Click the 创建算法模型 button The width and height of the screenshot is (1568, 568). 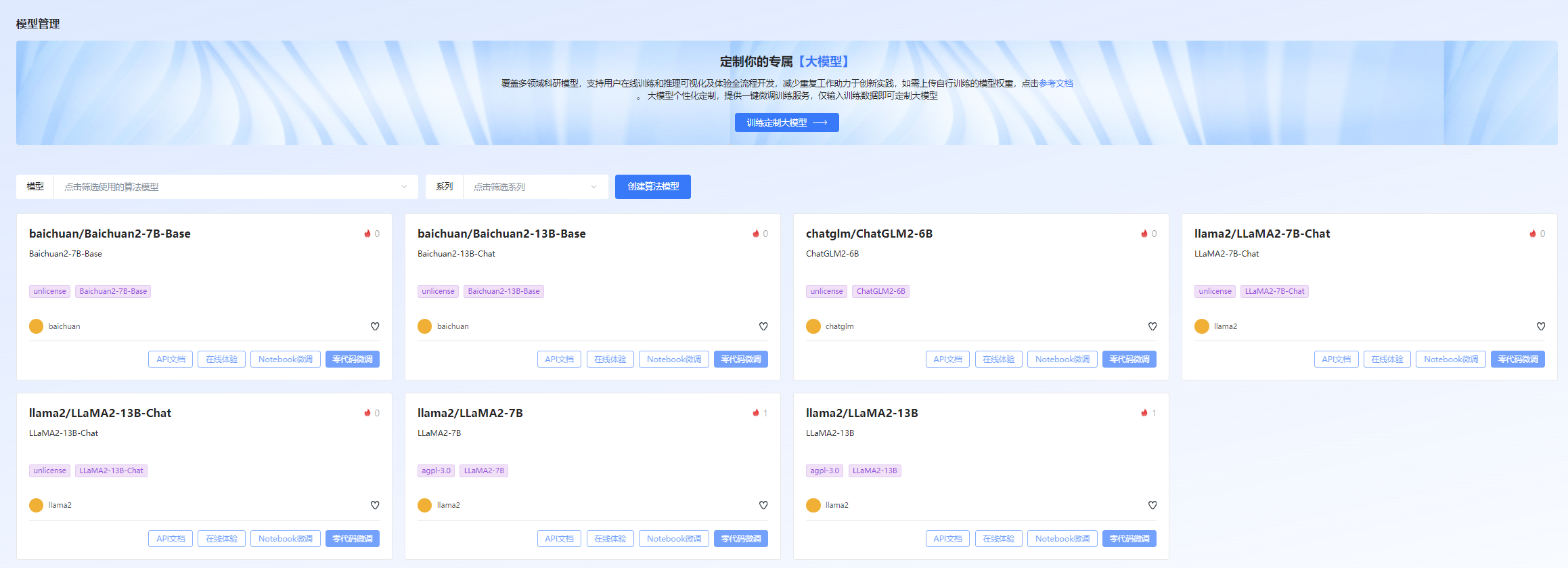[x=652, y=187]
